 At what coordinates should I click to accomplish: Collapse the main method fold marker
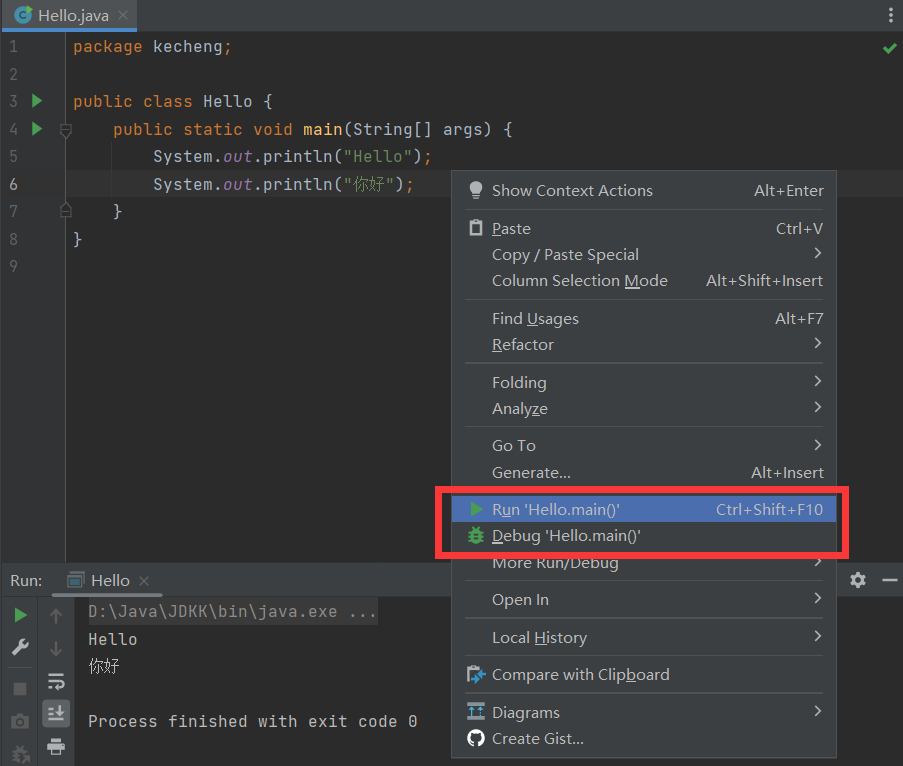point(66,130)
